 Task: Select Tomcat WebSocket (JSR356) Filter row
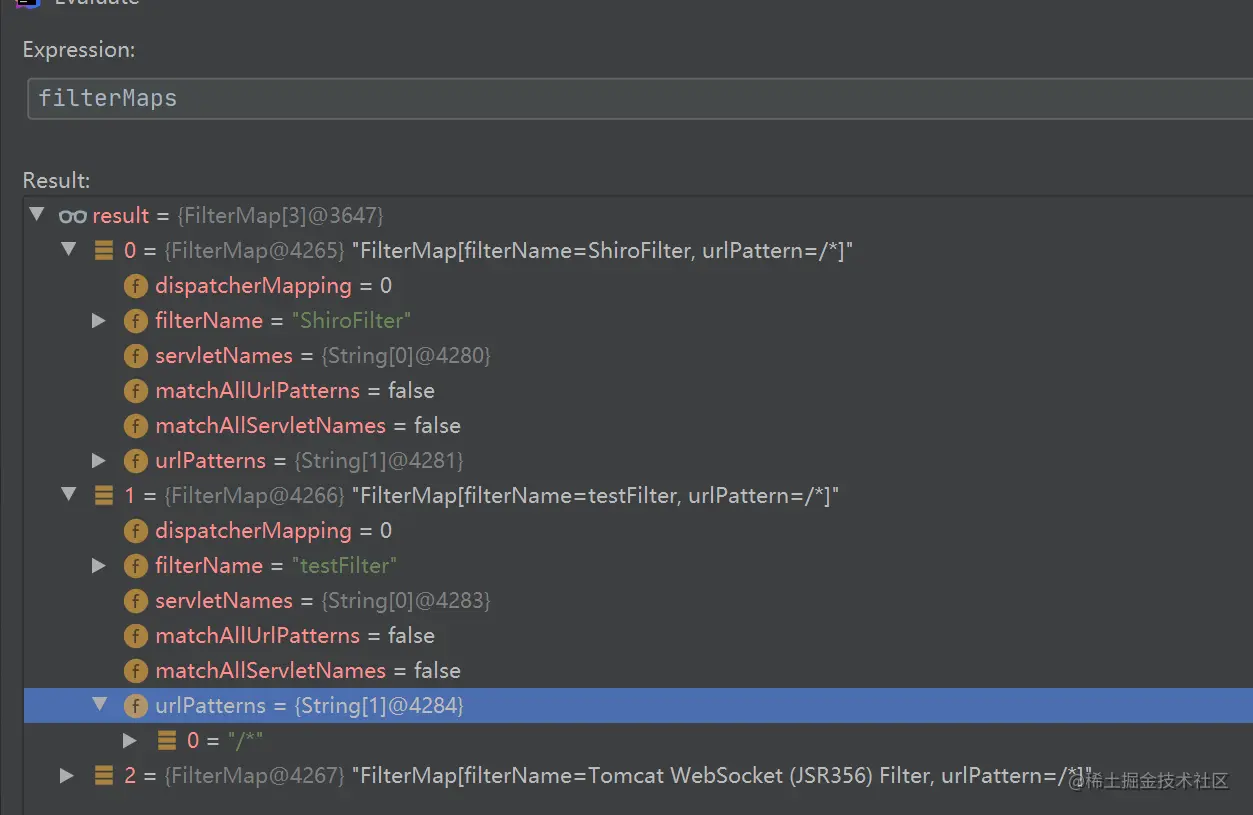[638, 775]
